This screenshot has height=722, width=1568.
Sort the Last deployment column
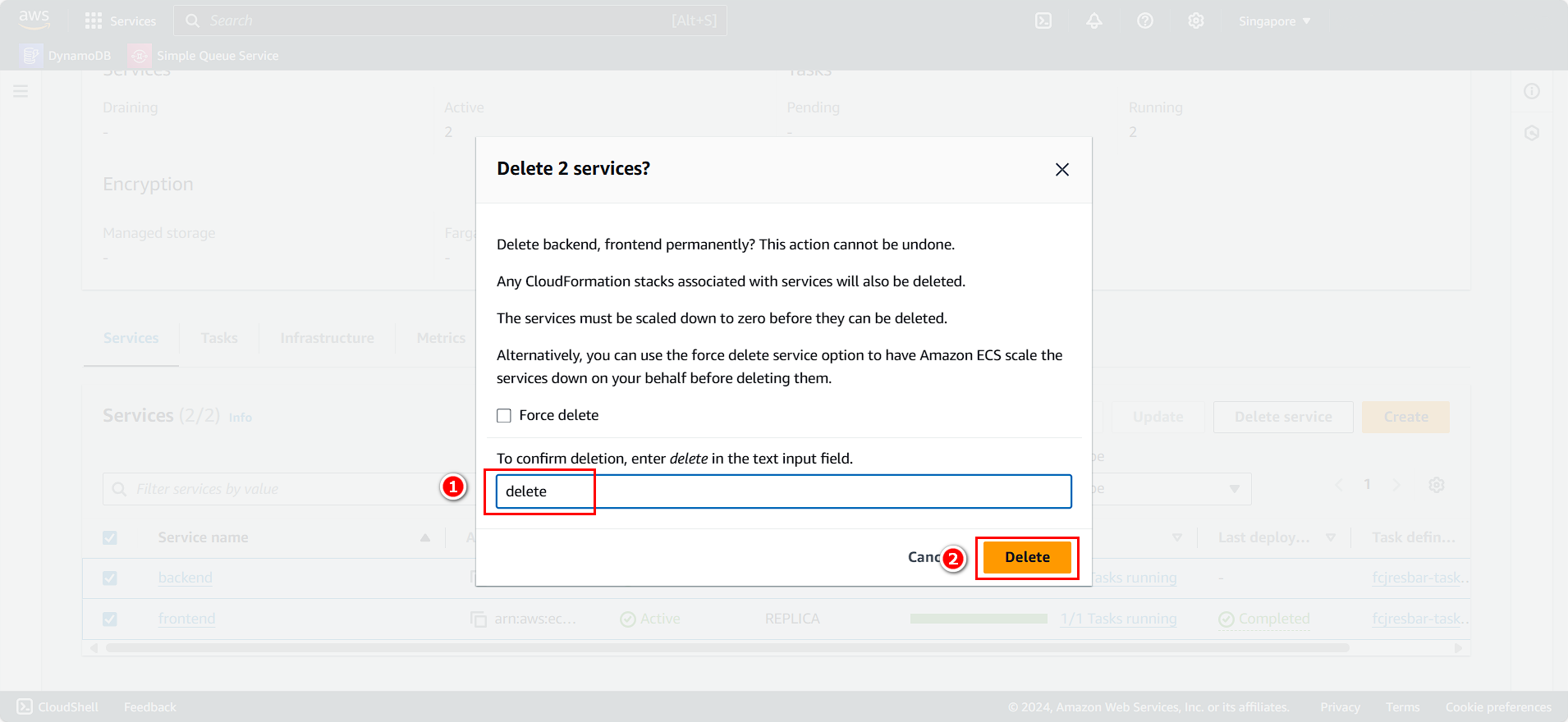[1331, 537]
